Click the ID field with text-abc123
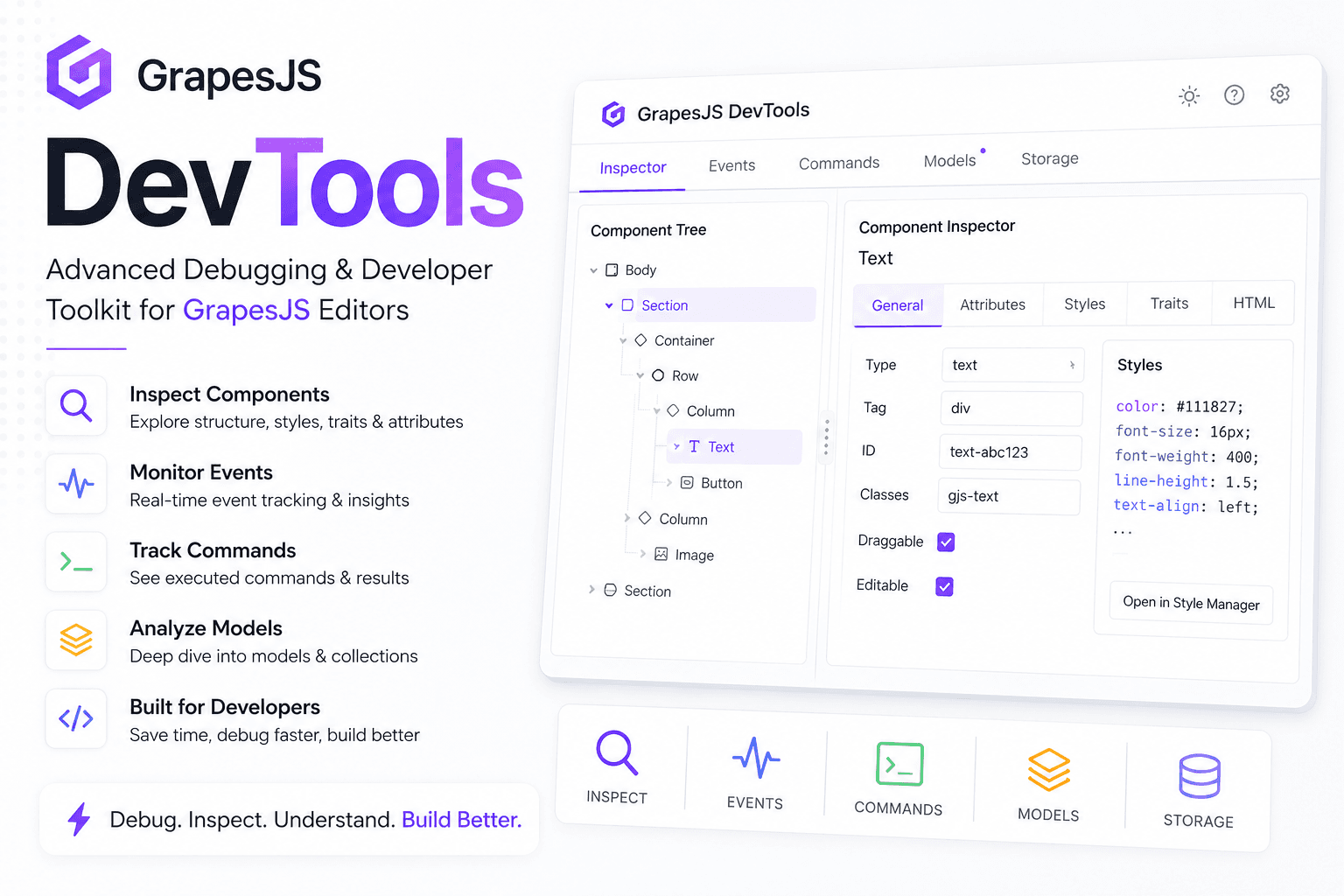1344x896 pixels. point(1011,452)
